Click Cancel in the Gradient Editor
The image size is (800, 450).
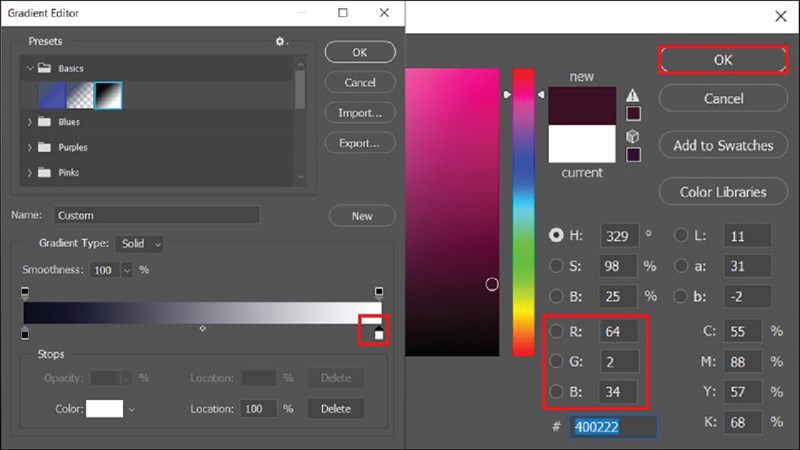tap(360, 82)
